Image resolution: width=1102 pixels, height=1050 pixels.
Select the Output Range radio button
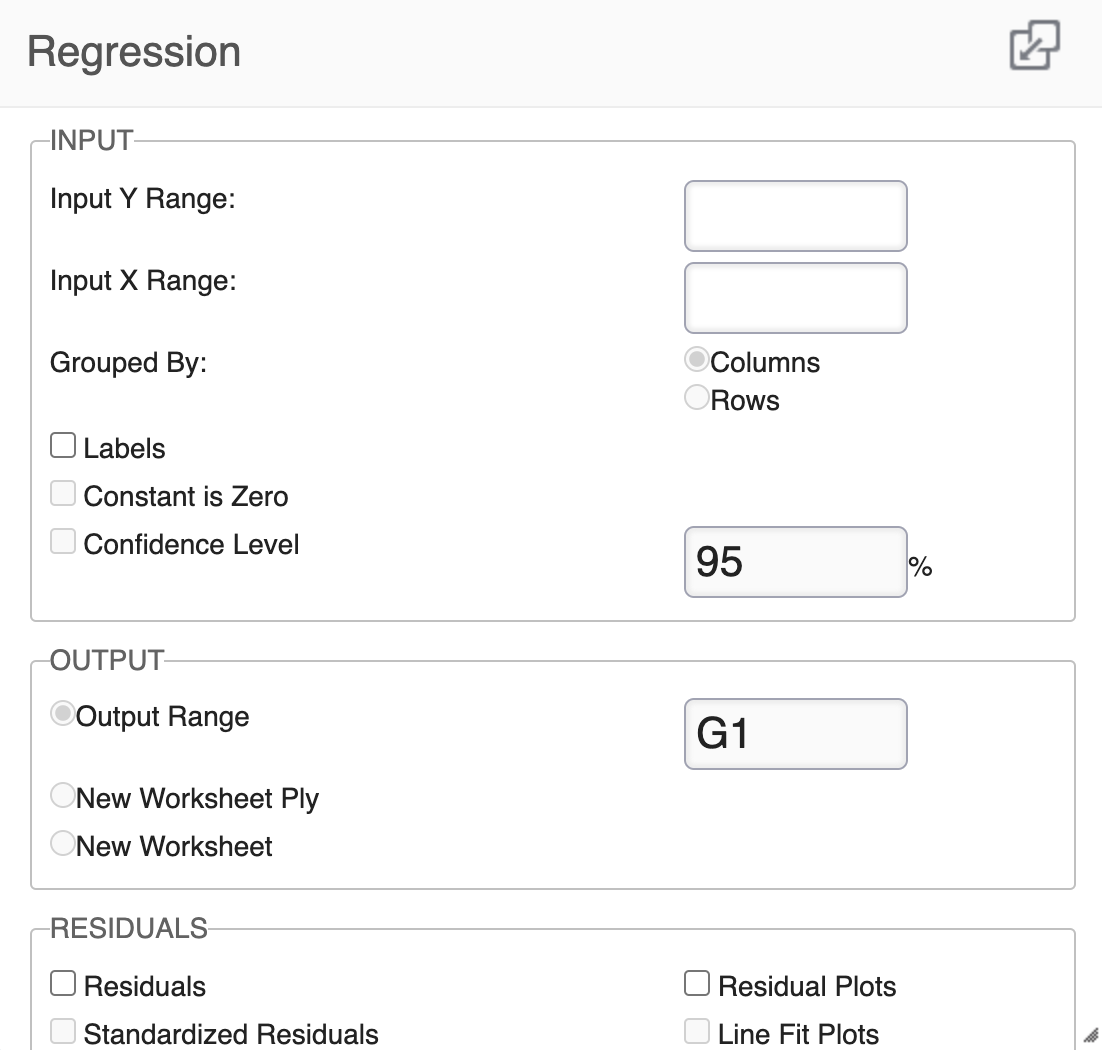(63, 714)
